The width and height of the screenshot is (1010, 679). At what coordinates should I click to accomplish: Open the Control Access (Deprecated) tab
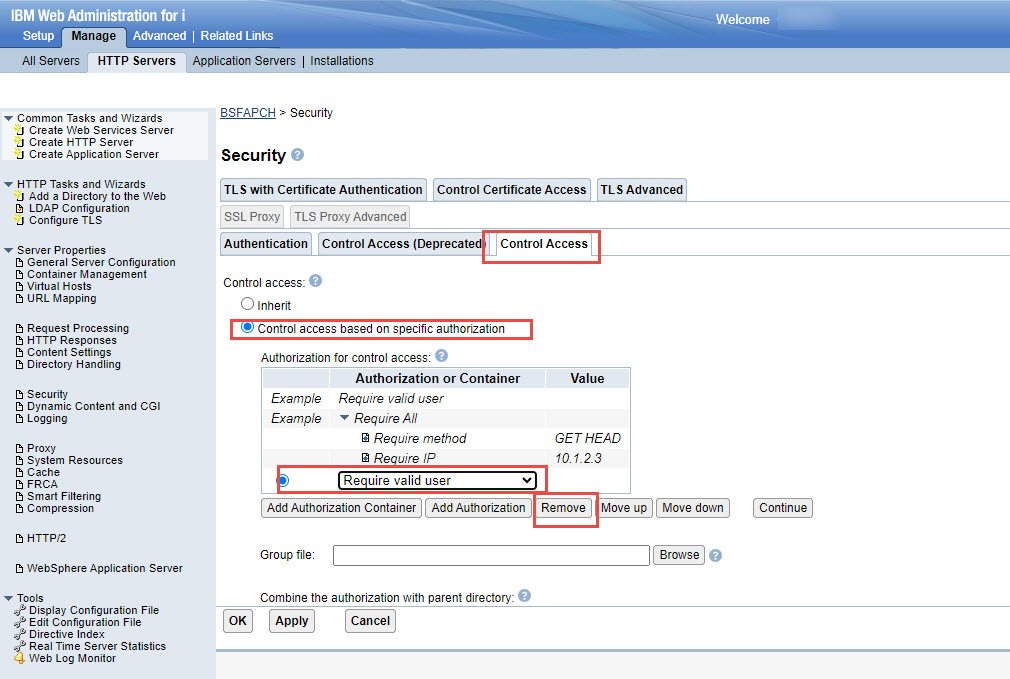pos(403,244)
